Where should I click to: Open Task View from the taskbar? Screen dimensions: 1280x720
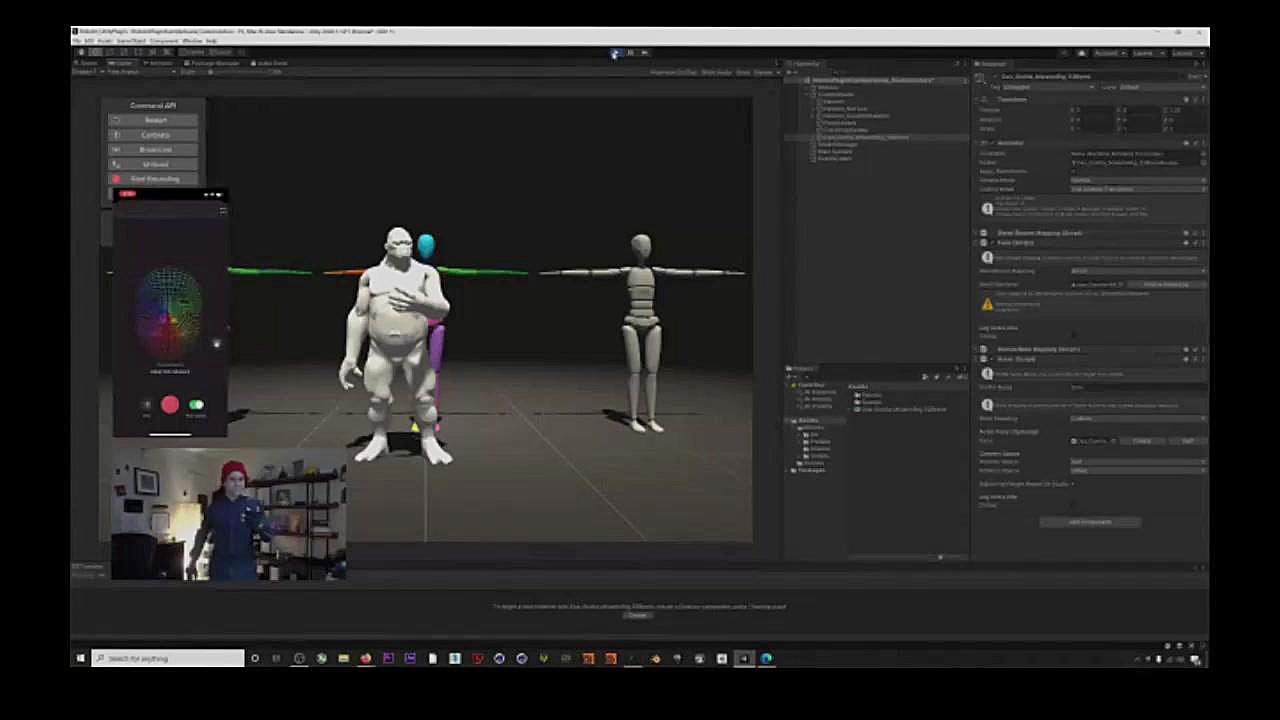point(277,658)
